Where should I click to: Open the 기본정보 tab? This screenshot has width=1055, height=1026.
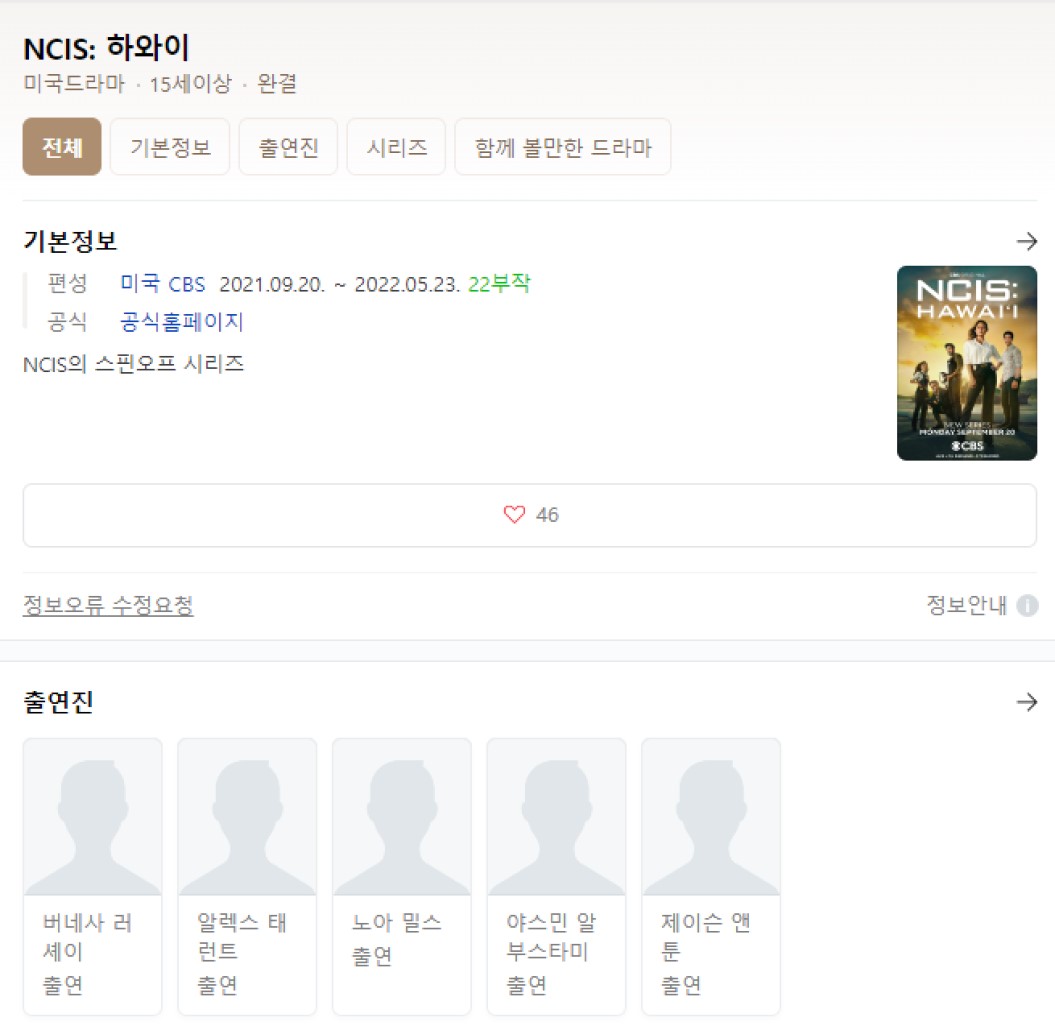[170, 147]
